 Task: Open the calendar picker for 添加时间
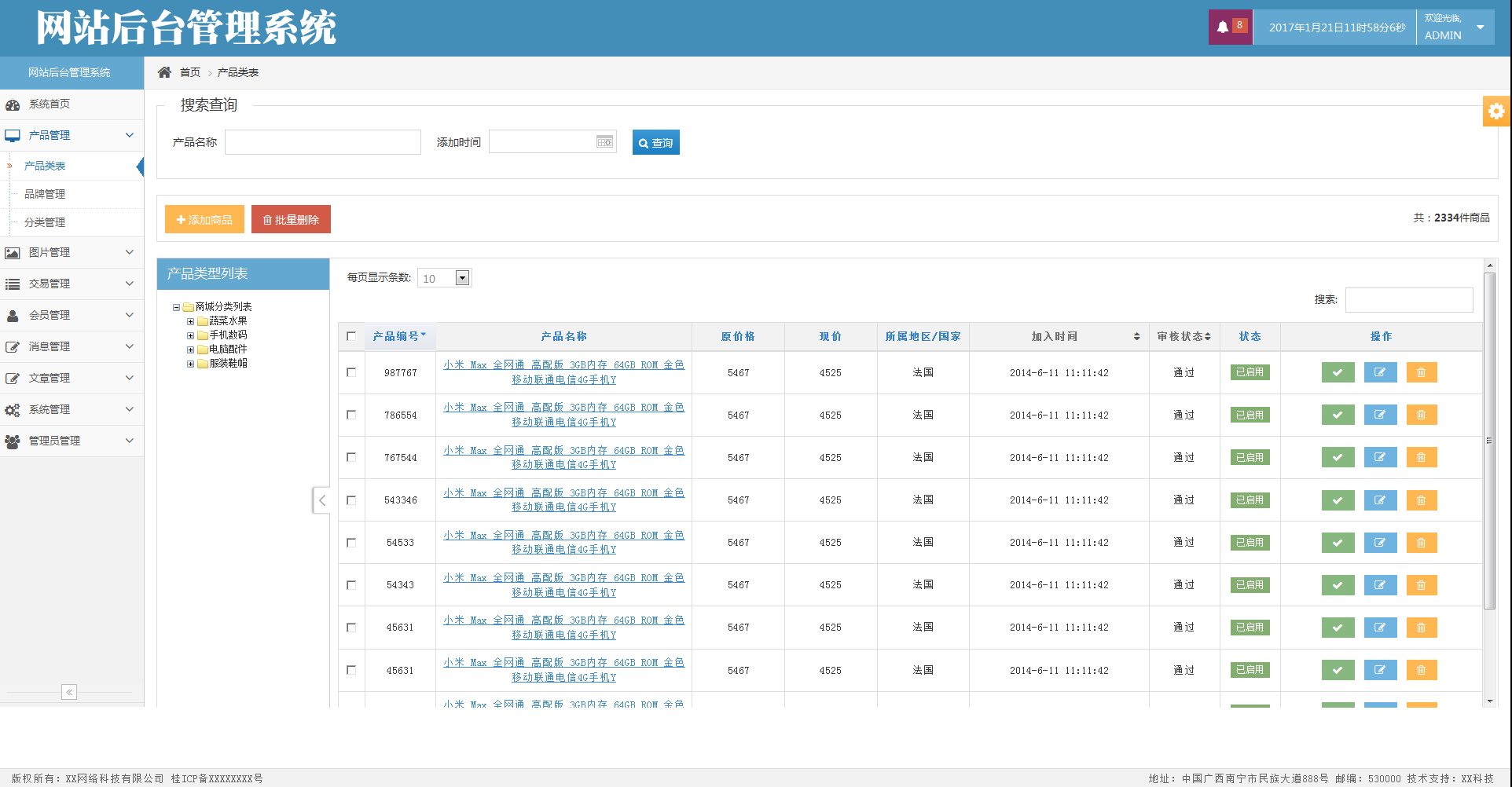point(604,142)
